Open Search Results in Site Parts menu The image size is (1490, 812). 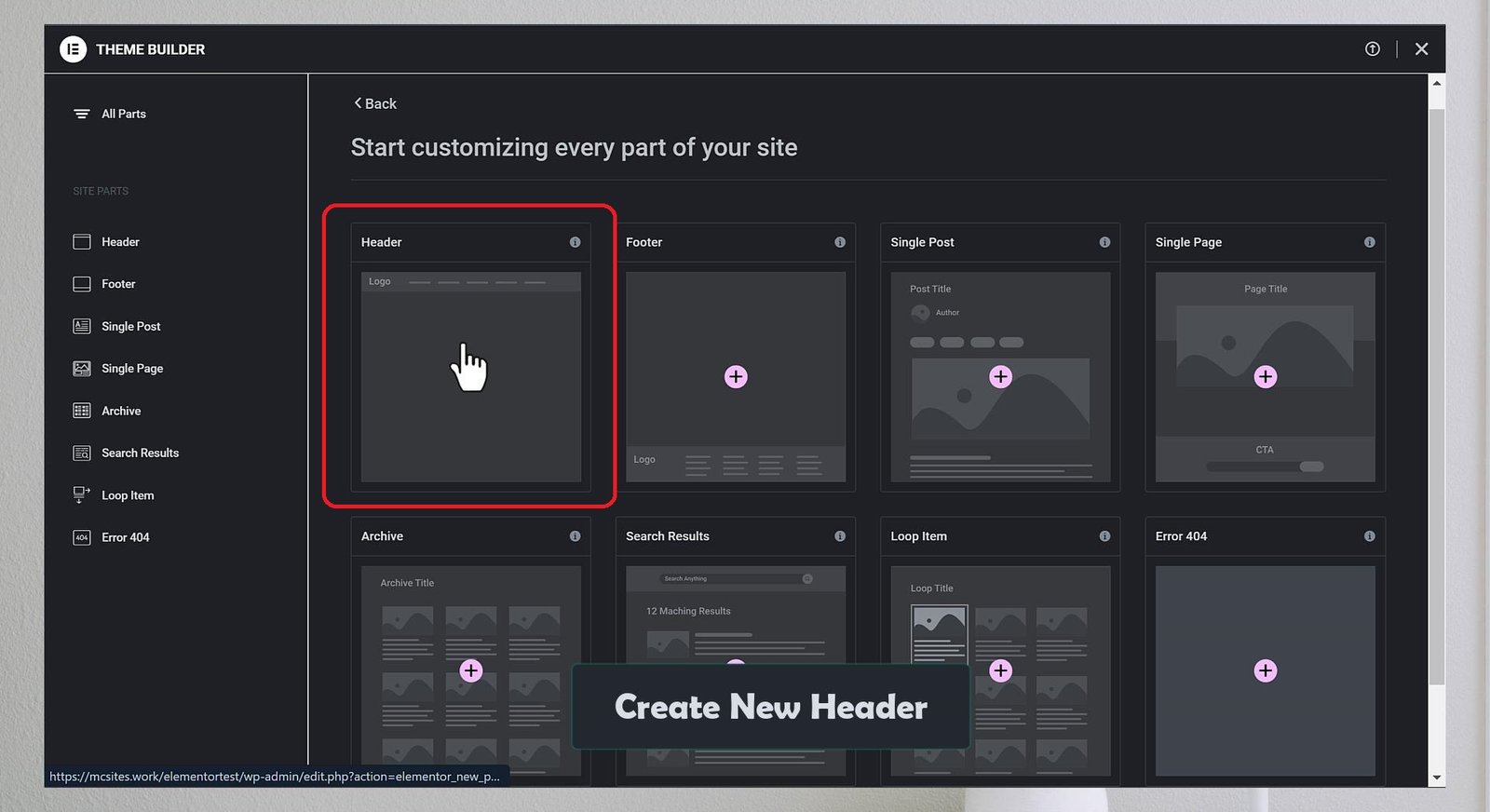[x=141, y=453]
